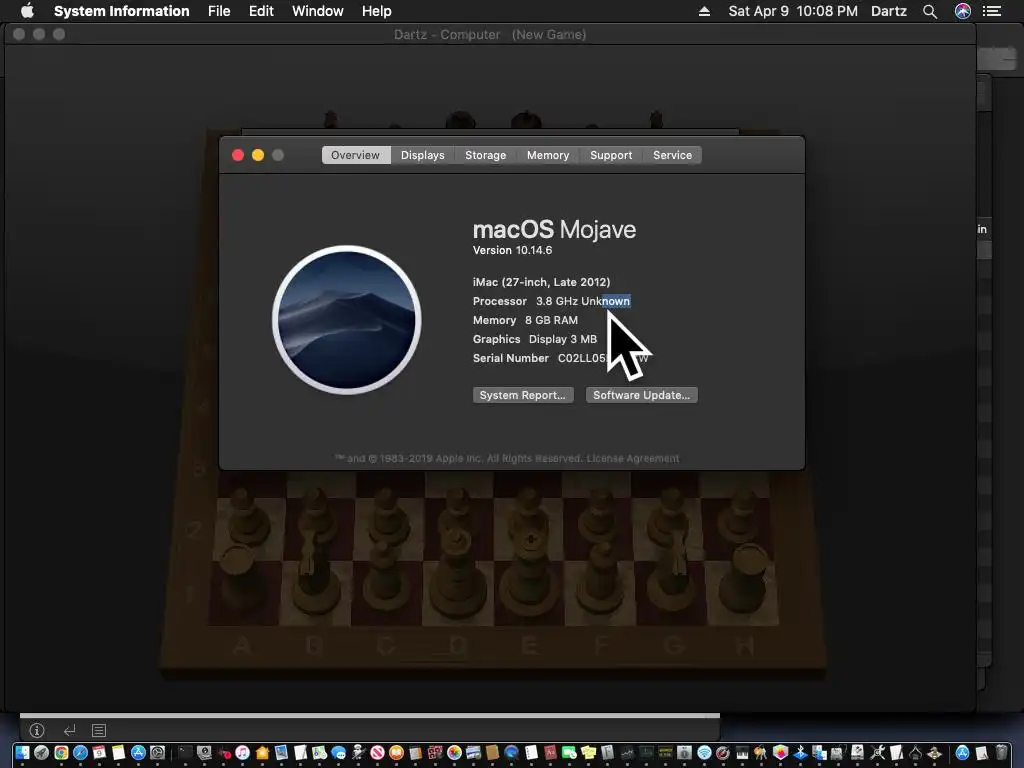Click the Software Update... button
Screen dimensions: 1024x768
point(641,395)
